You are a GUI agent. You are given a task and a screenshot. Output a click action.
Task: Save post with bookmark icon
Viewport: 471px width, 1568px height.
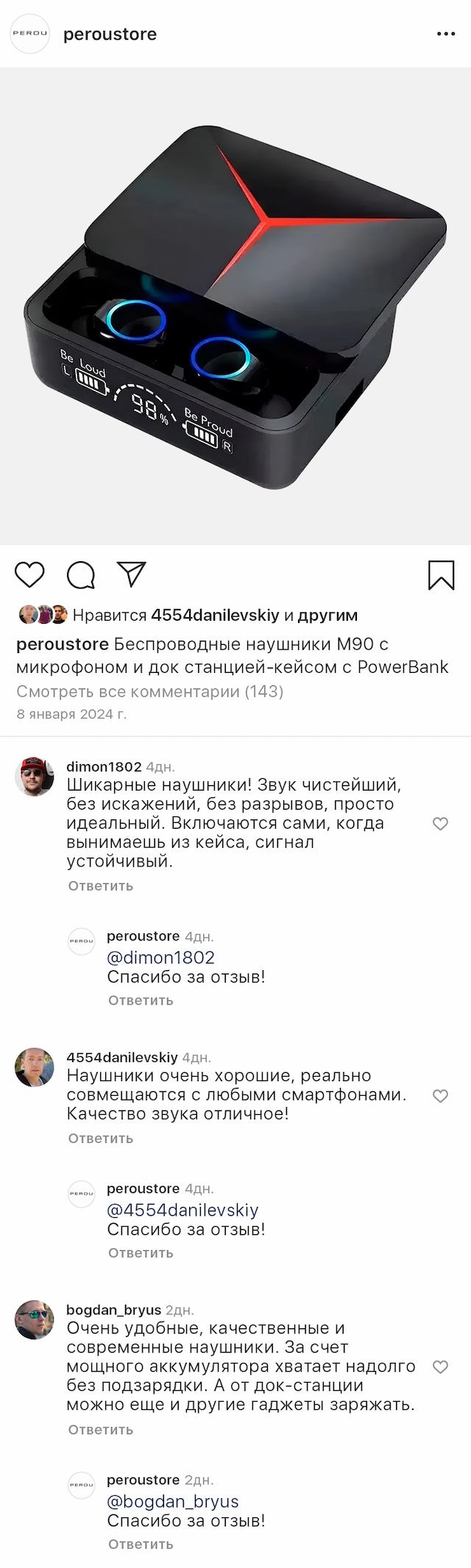click(441, 575)
